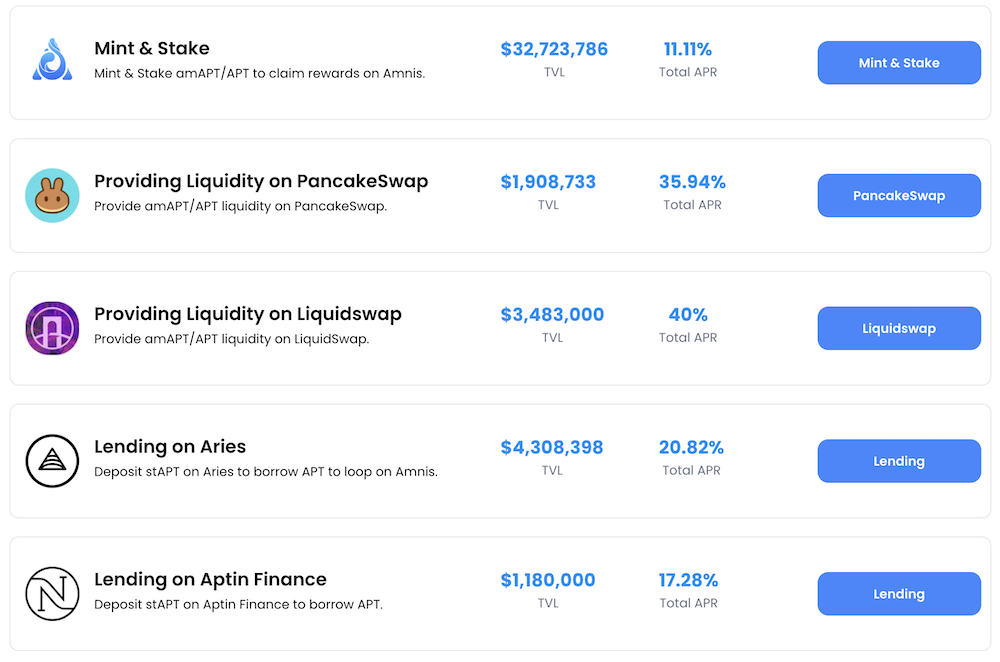Click the 40% APR shown for Liquidswap
This screenshot has width=1000, height=662.
click(x=688, y=314)
